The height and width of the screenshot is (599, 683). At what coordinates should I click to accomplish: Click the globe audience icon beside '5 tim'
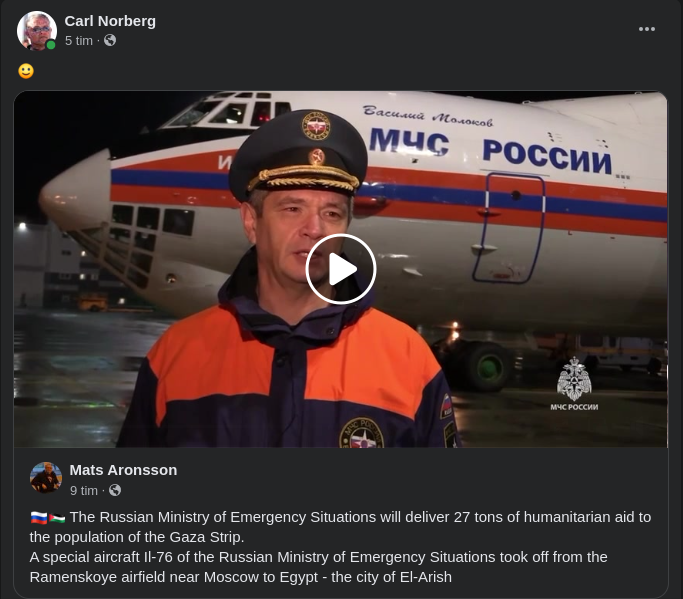(110, 41)
